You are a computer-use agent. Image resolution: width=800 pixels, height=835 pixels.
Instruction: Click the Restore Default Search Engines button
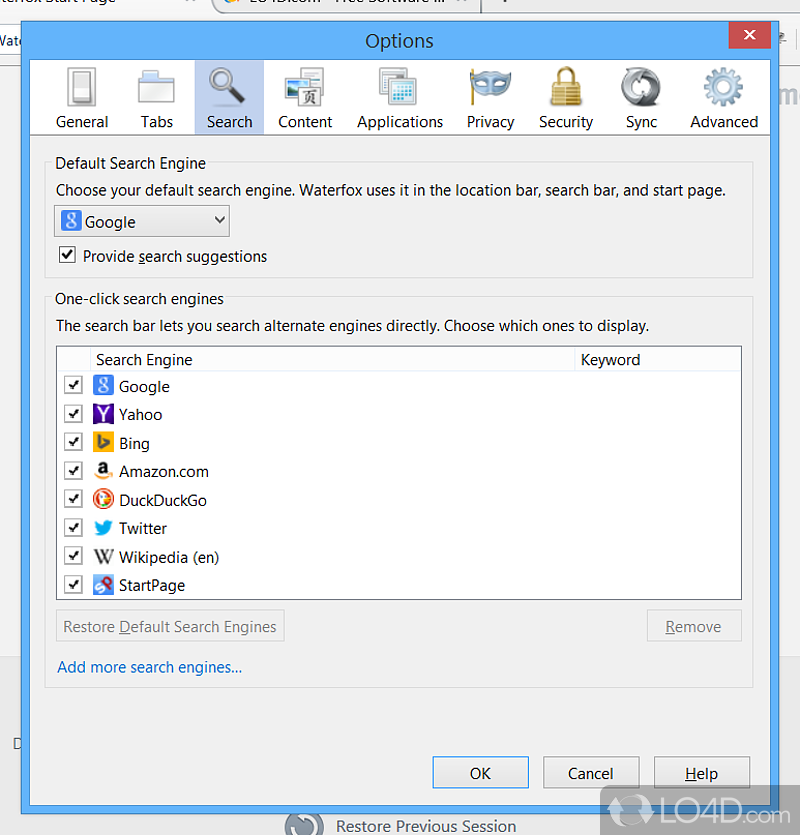point(170,626)
